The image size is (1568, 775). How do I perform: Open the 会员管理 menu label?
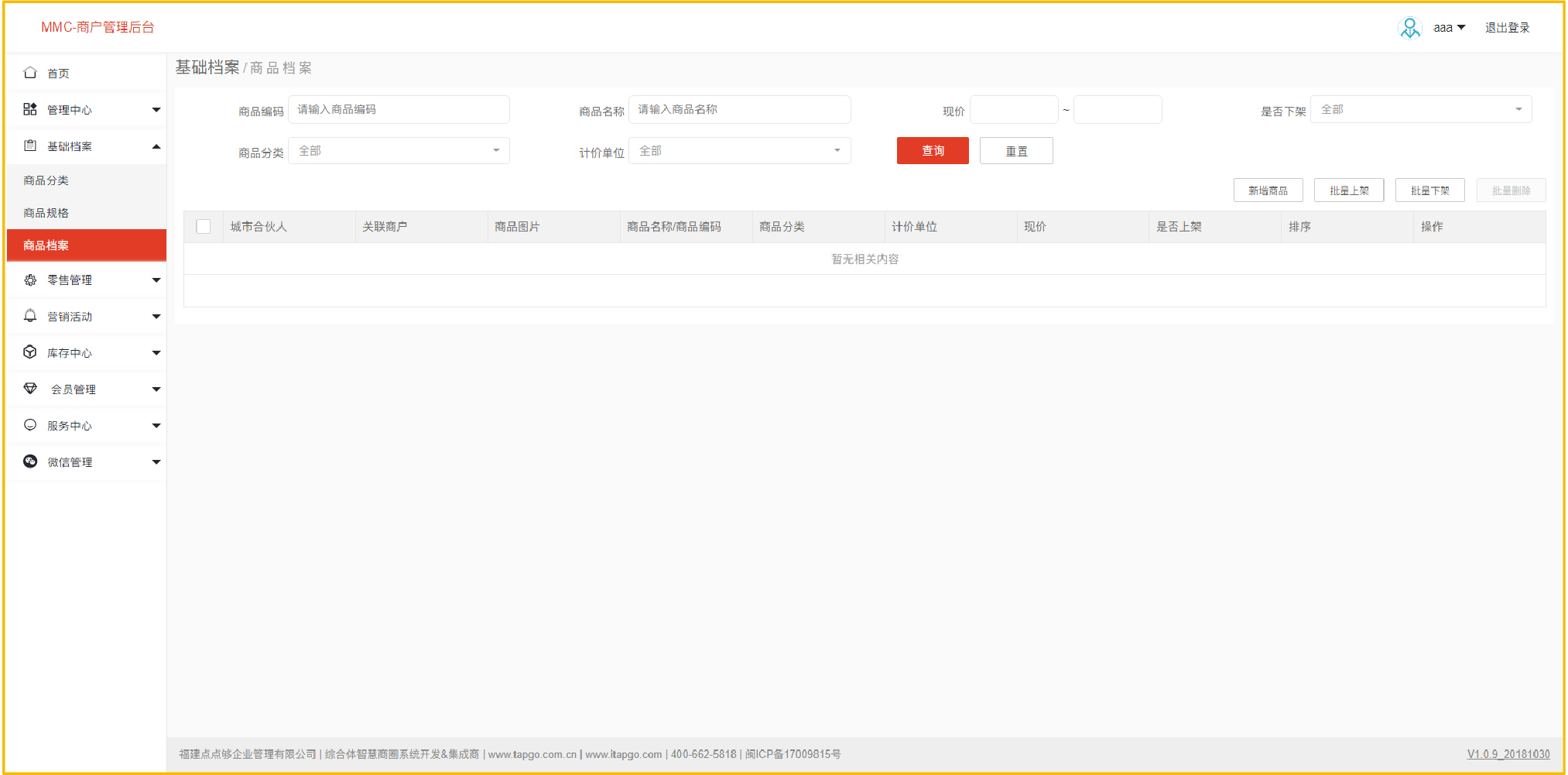74,389
